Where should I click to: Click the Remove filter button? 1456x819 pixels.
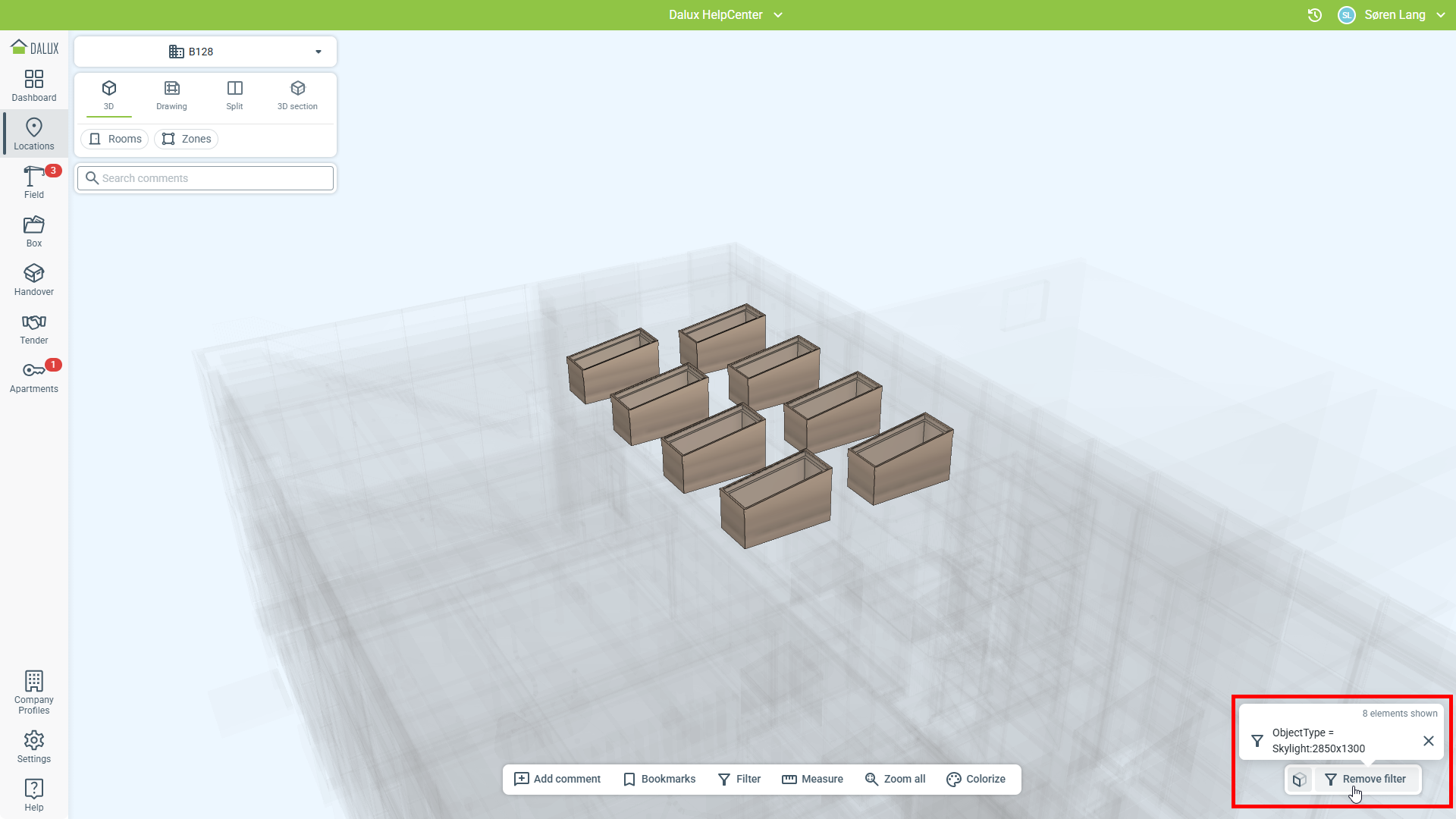coord(1366,779)
